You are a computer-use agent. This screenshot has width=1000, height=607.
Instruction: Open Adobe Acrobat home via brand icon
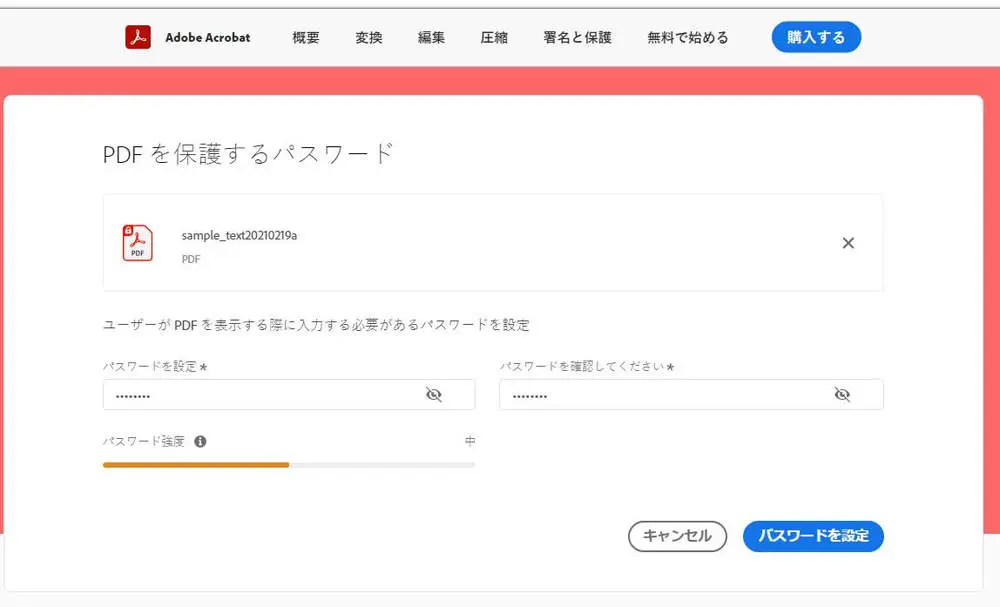click(x=137, y=37)
